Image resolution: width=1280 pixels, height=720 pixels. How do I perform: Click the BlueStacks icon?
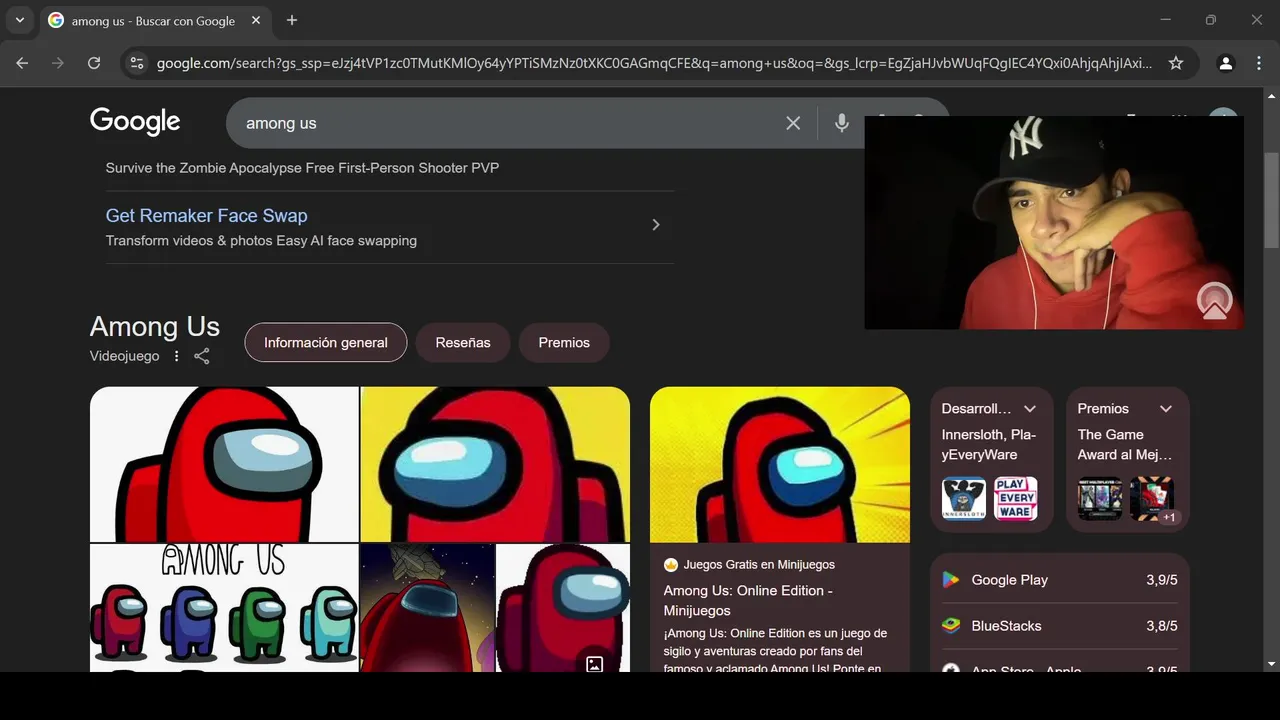point(951,626)
